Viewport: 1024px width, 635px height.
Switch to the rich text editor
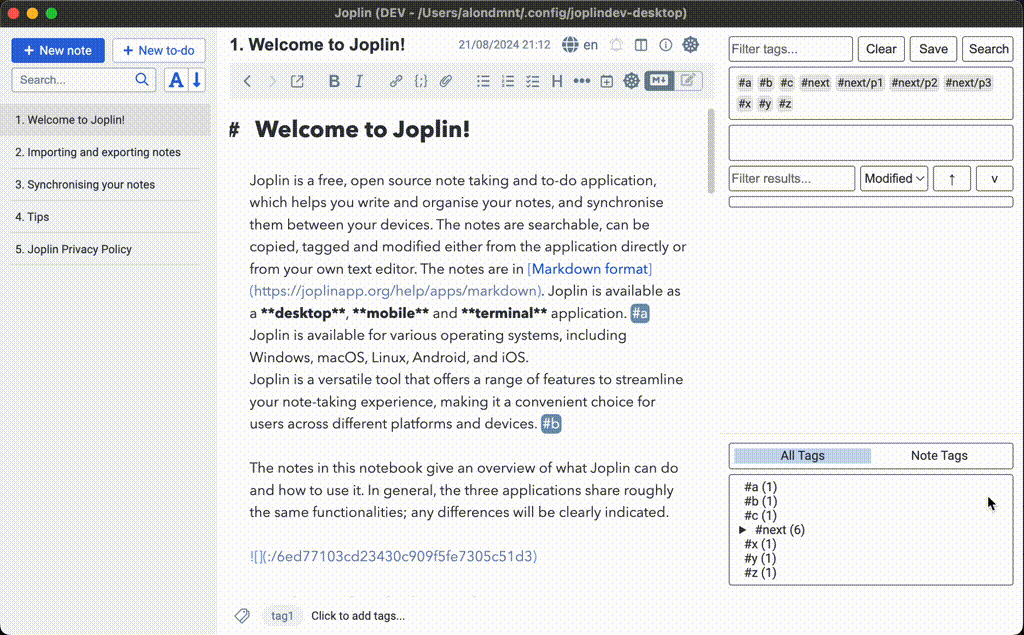[688, 81]
